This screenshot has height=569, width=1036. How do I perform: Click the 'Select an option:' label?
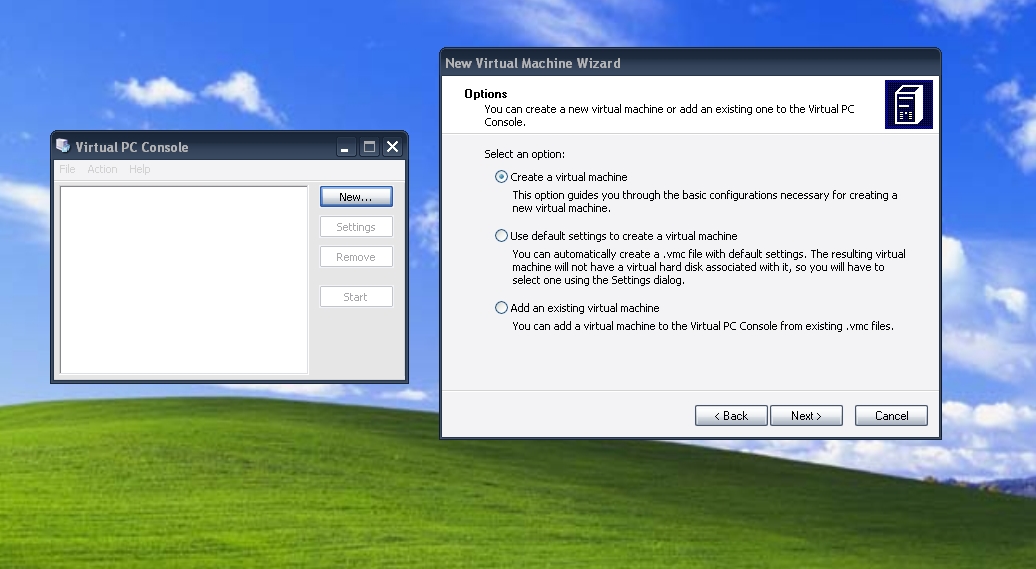(x=525, y=154)
